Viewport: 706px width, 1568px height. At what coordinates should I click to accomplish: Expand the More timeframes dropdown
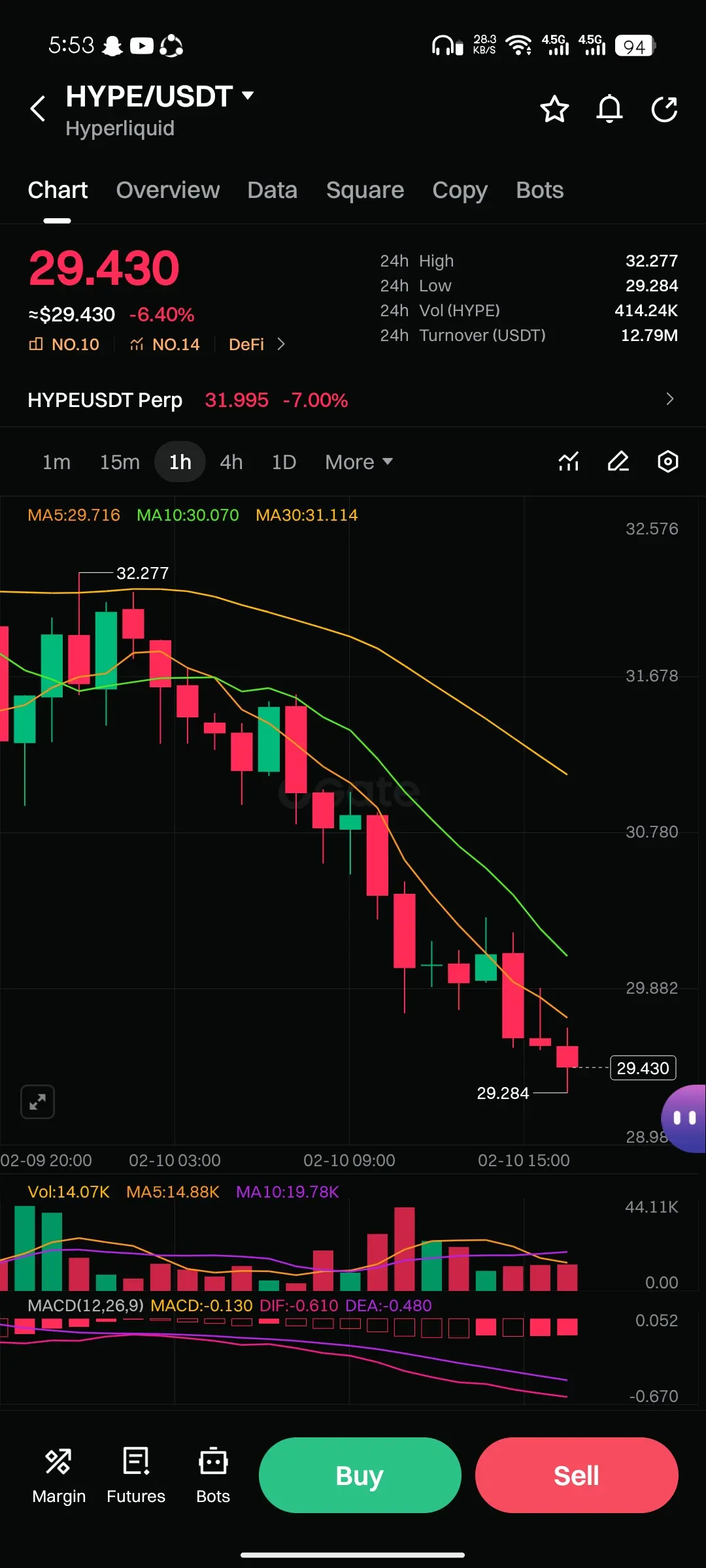[x=359, y=462]
